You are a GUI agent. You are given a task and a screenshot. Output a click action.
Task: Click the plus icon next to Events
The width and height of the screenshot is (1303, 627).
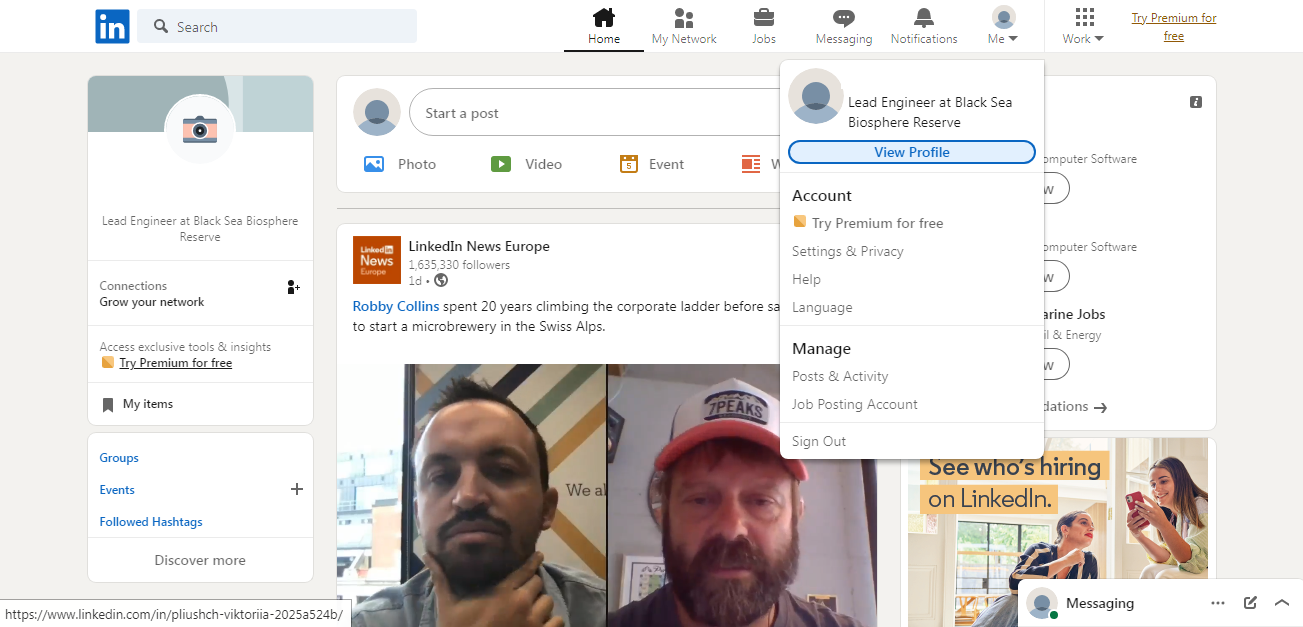pyautogui.click(x=296, y=489)
